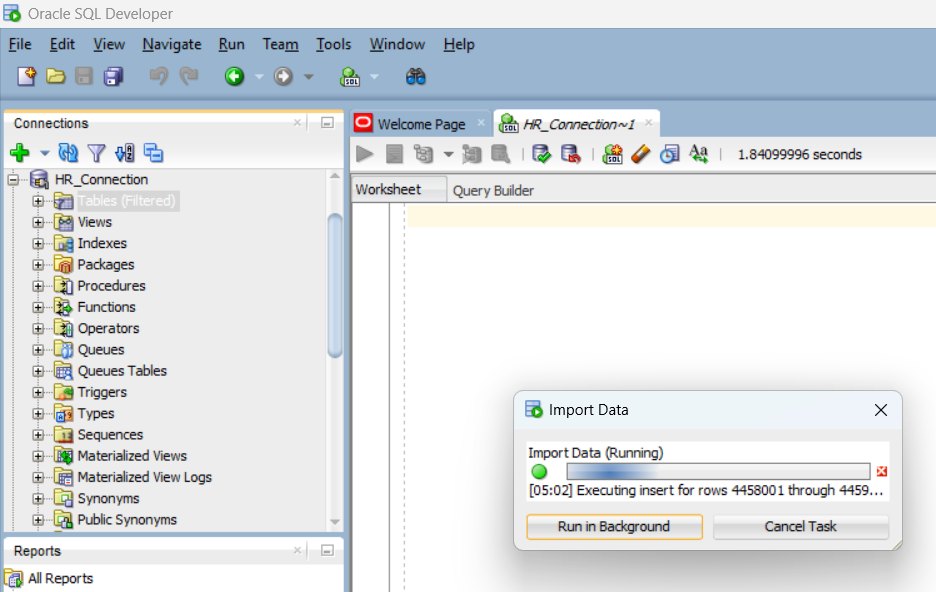This screenshot has height=592, width=936.
Task: Open the dropdown next to Back icon
Action: click(x=259, y=76)
